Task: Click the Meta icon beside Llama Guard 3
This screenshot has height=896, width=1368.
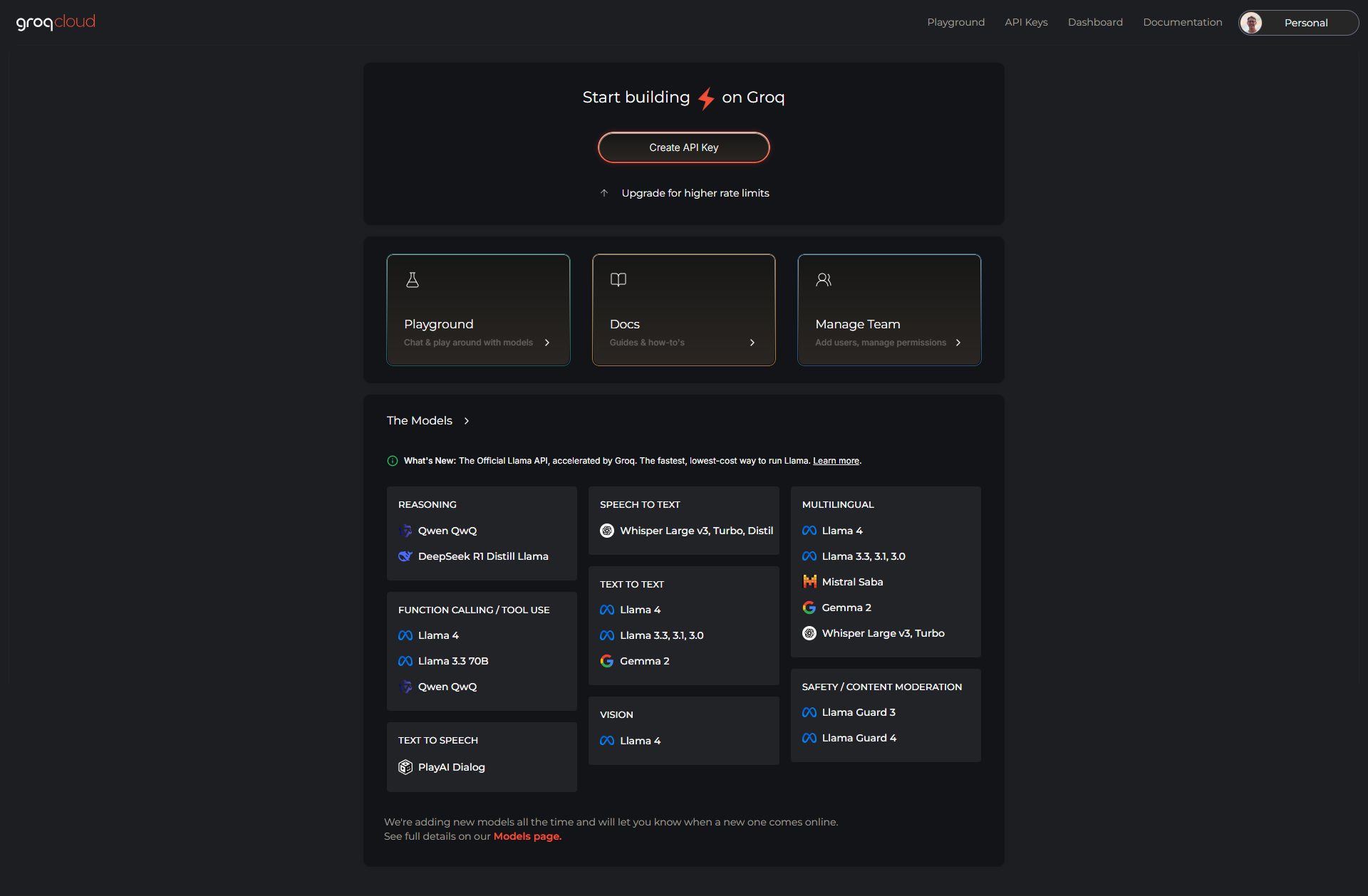Action: (x=809, y=712)
